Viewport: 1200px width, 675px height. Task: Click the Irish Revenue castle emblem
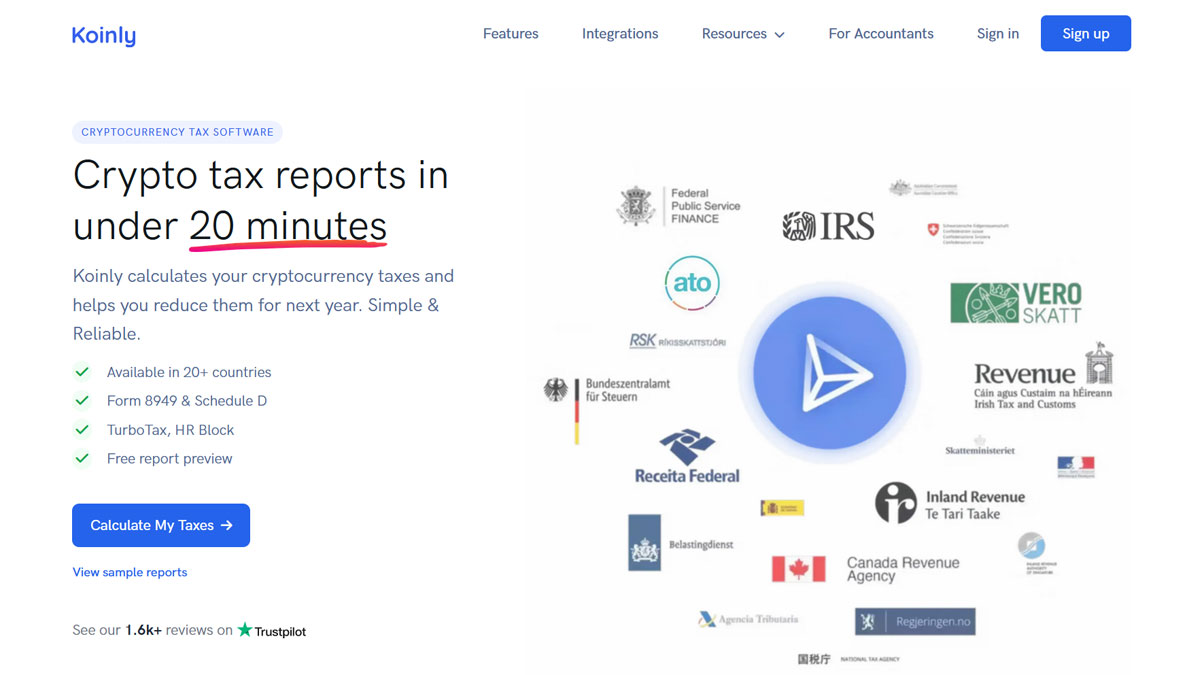(x=1100, y=370)
